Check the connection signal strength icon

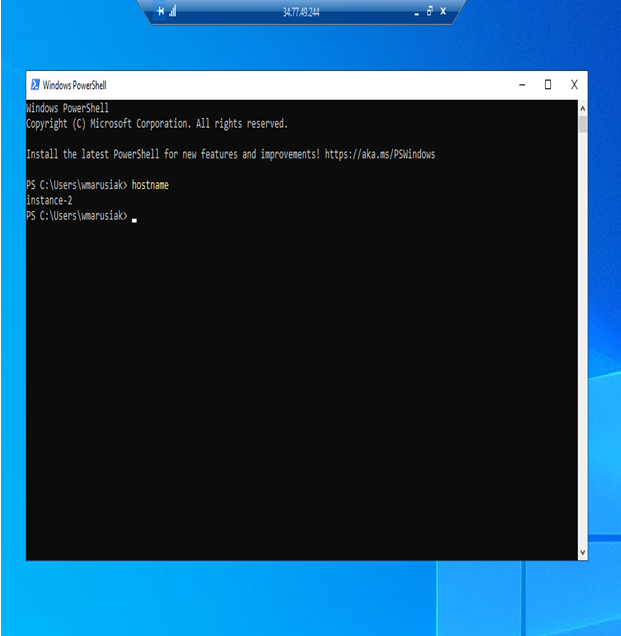[x=173, y=11]
